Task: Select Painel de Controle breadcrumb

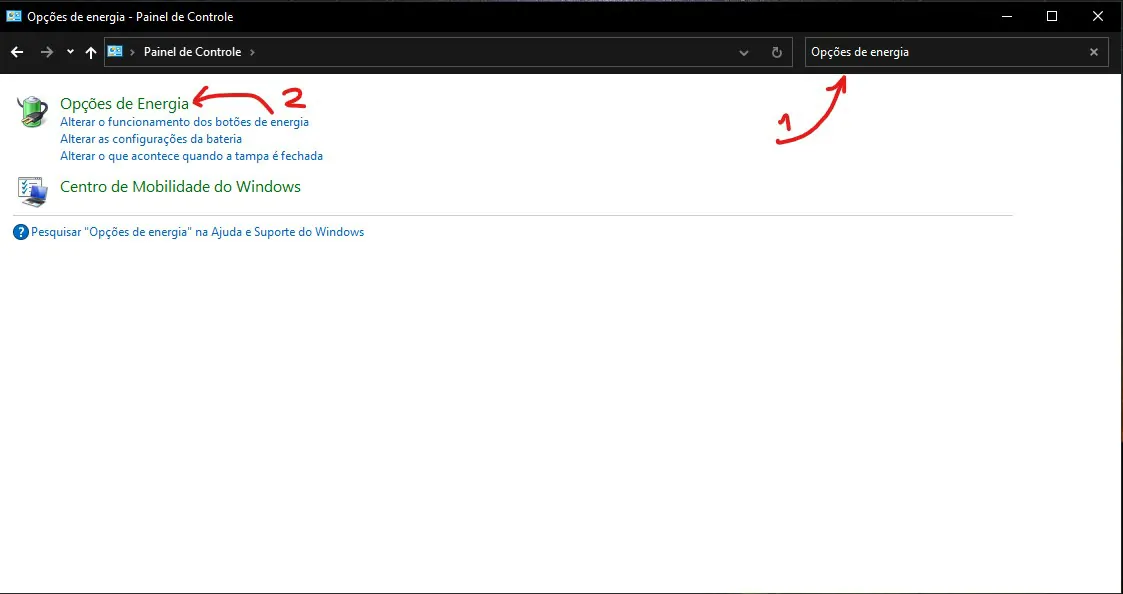Action: [193, 52]
